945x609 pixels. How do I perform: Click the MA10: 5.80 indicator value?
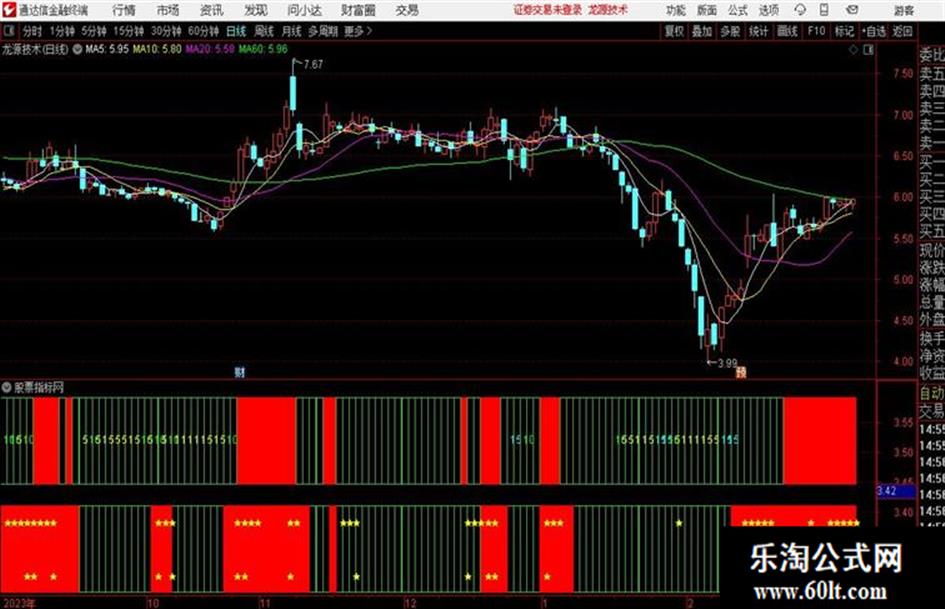click(157, 49)
